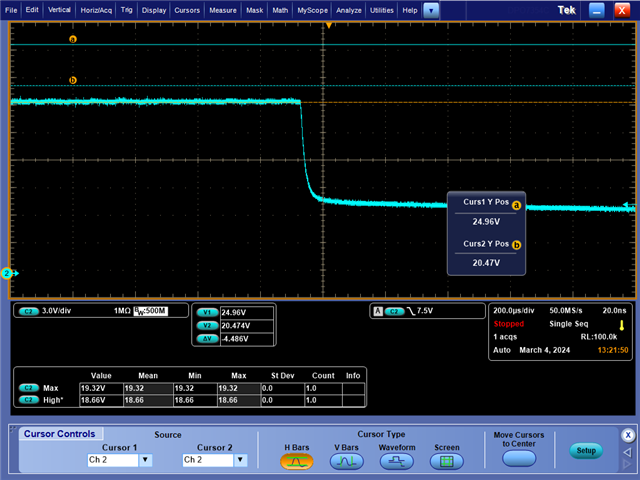Open the Measure menu
640x480 pixels.
tap(223, 10)
